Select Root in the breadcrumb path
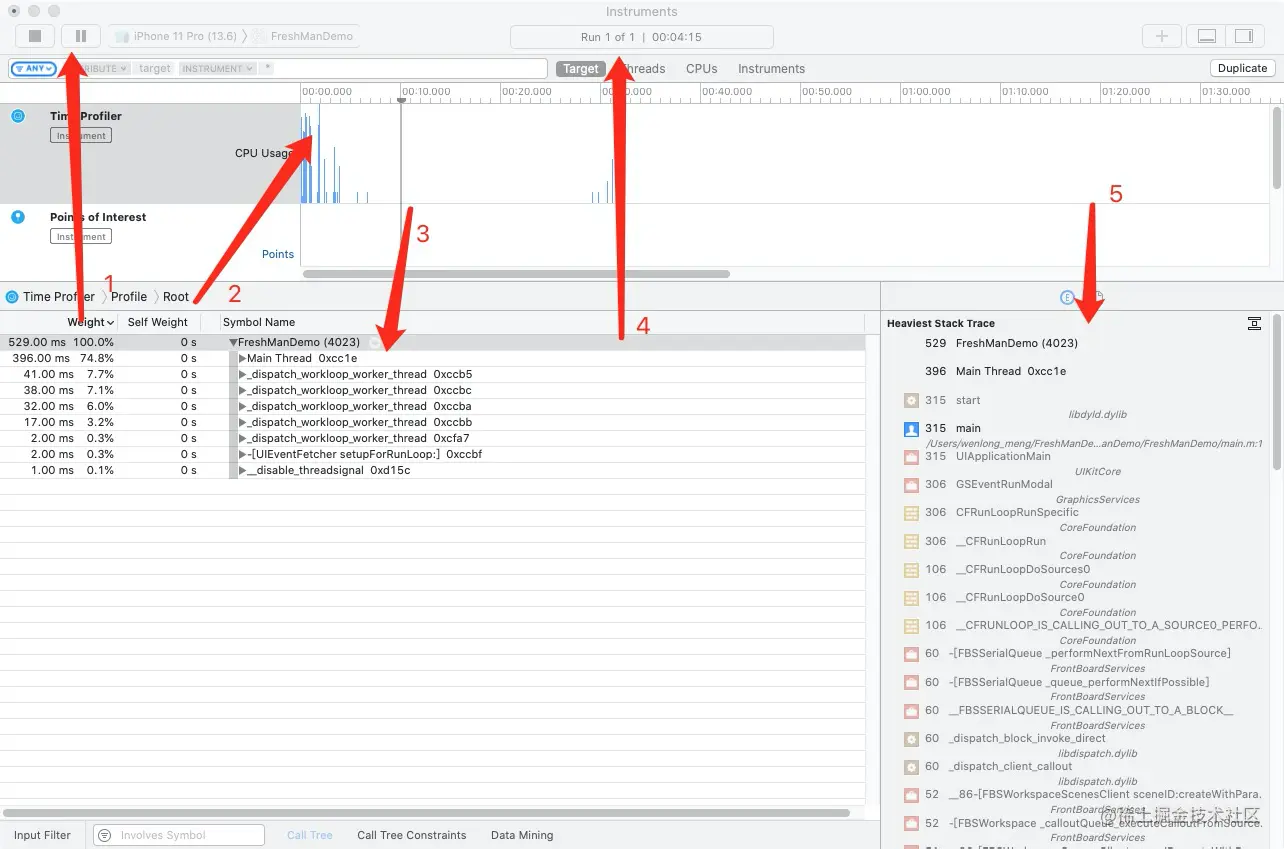Viewport: 1284px width, 849px height. (176, 297)
